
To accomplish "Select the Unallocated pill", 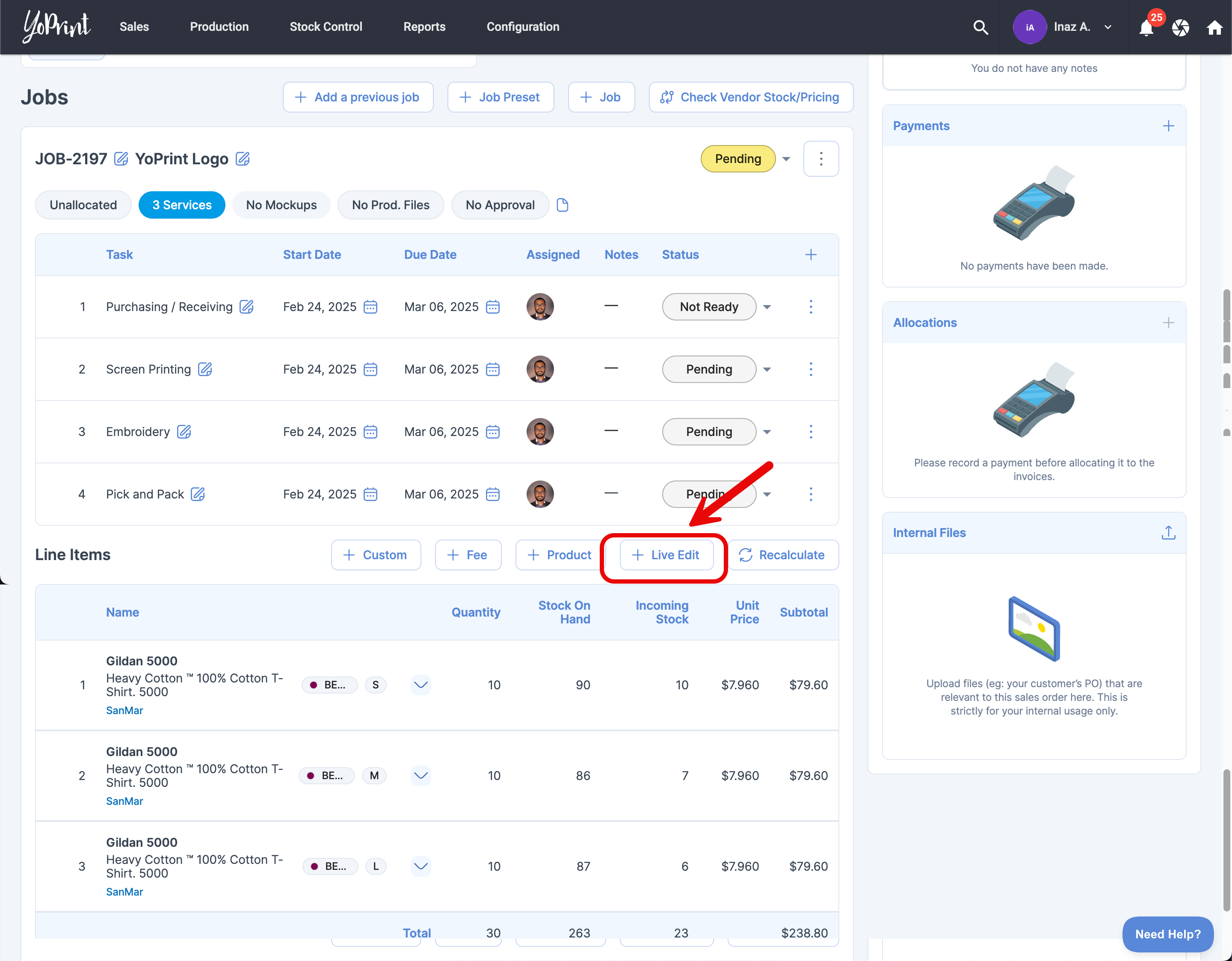I will [x=83, y=205].
